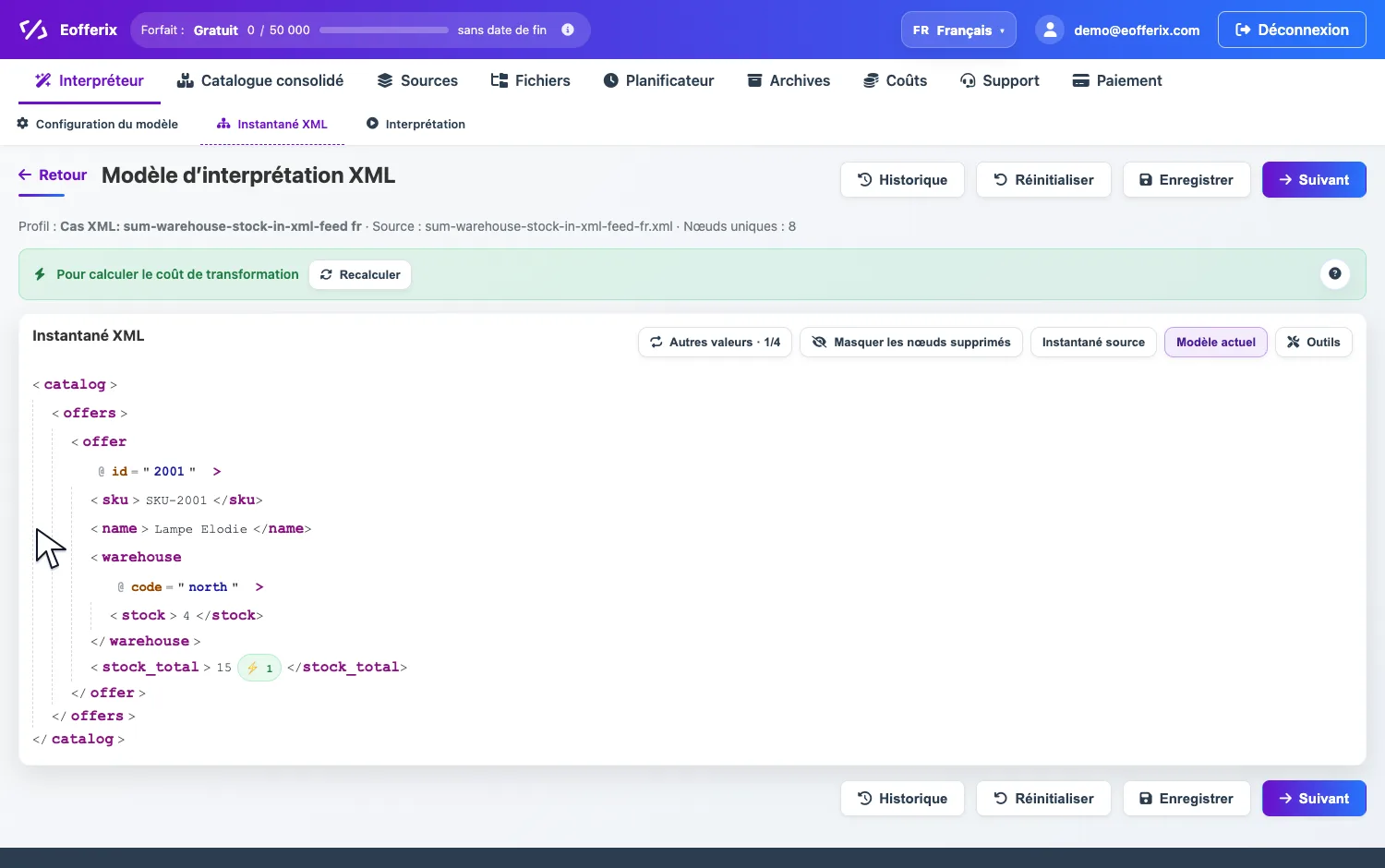This screenshot has height=868, width=1385.
Task: Click the lightning icon in cost banner
Action: coord(40,274)
